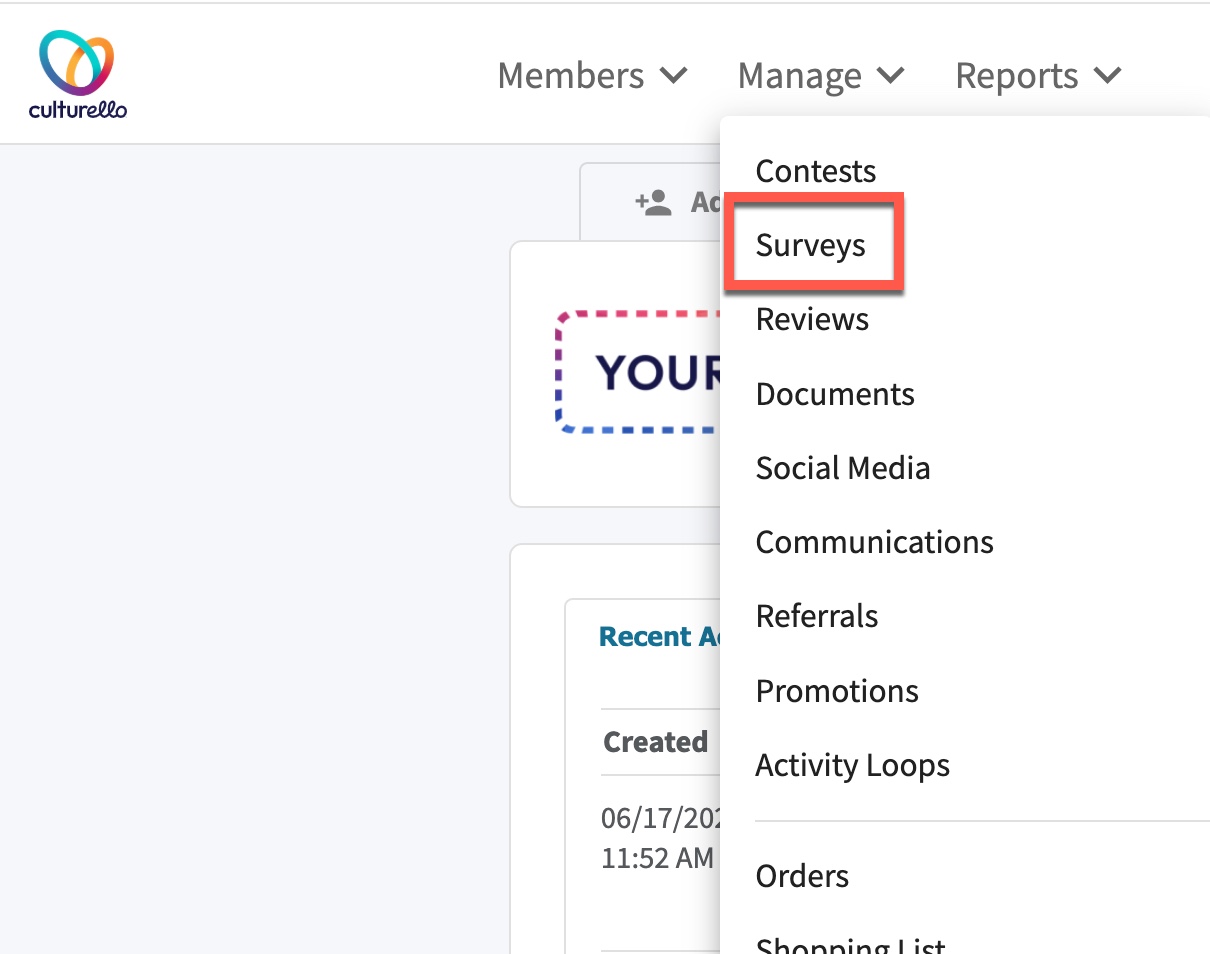1210x954 pixels.
Task: Expand the Members chevron arrow
Action: tap(674, 75)
